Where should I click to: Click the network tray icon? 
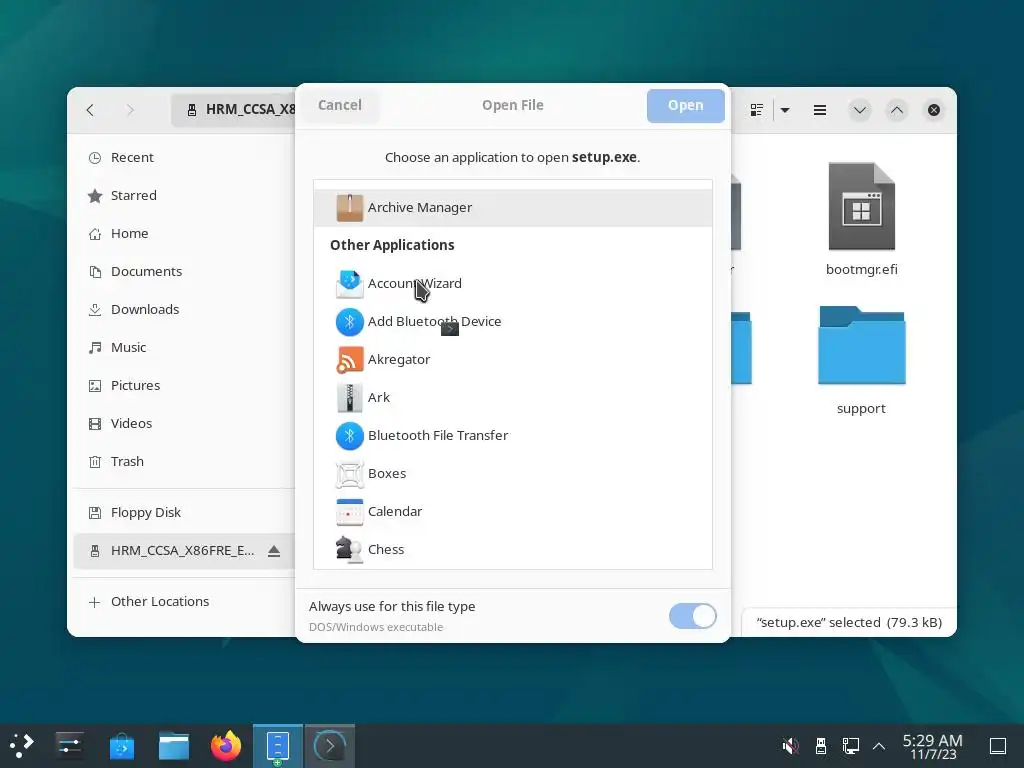[x=851, y=746]
